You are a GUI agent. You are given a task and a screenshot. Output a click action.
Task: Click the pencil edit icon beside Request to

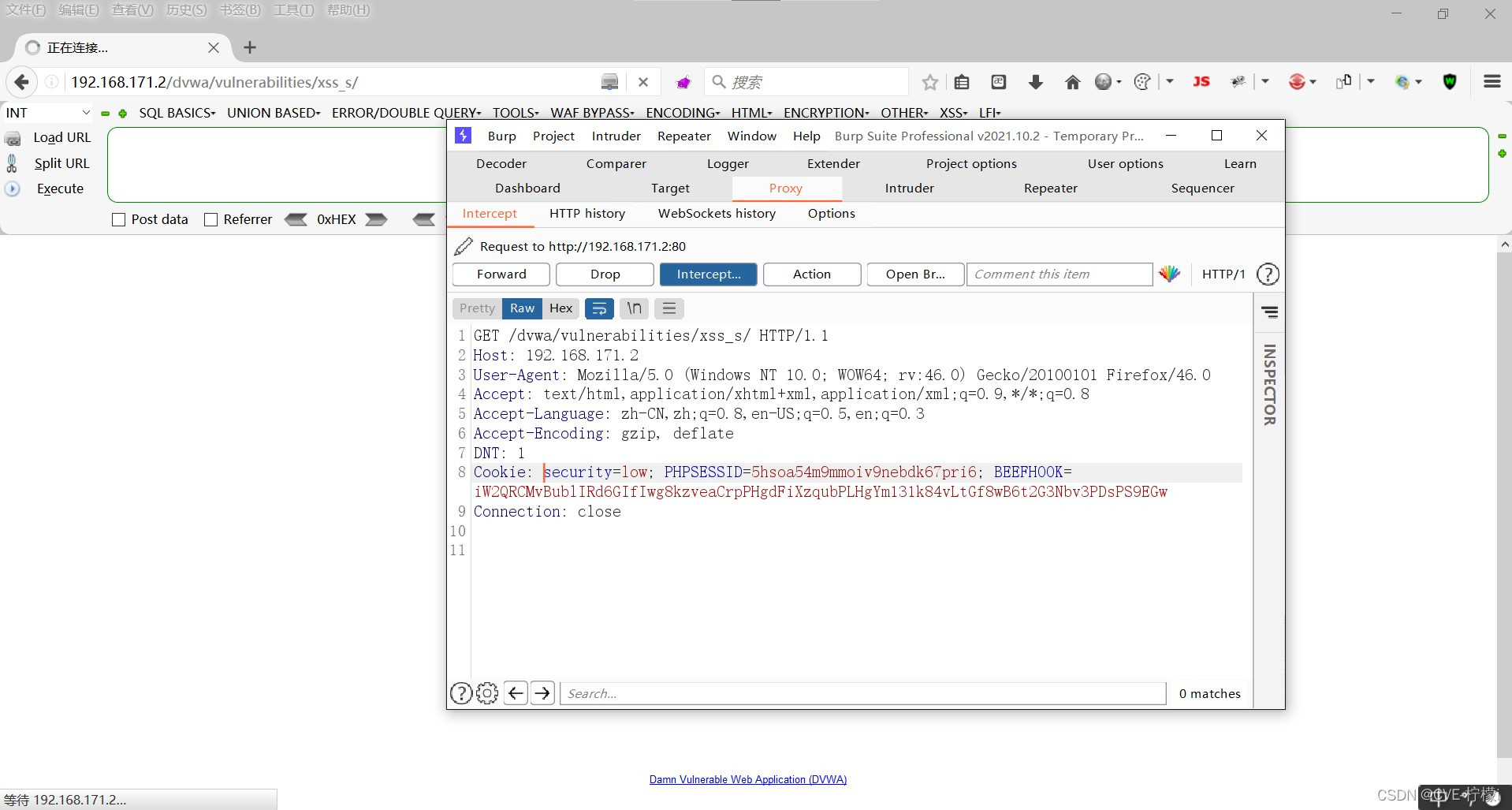pos(464,247)
